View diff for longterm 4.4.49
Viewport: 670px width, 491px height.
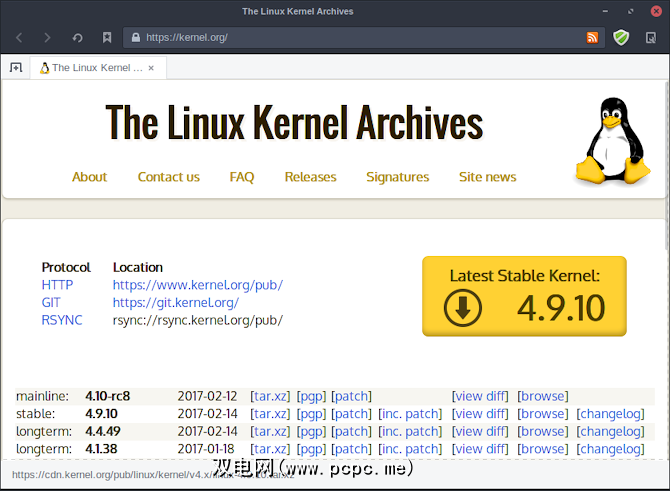tap(480, 431)
